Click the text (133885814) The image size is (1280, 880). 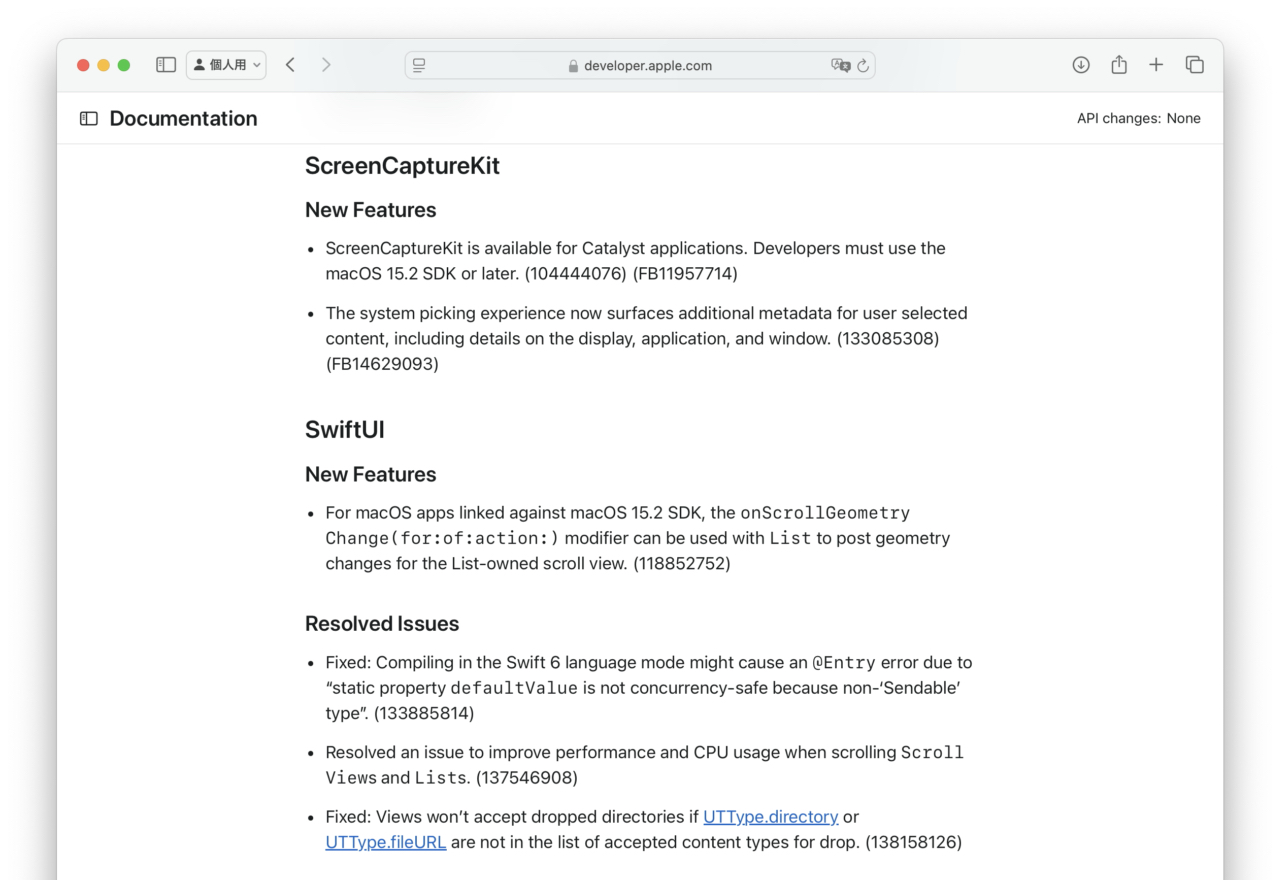424,714
